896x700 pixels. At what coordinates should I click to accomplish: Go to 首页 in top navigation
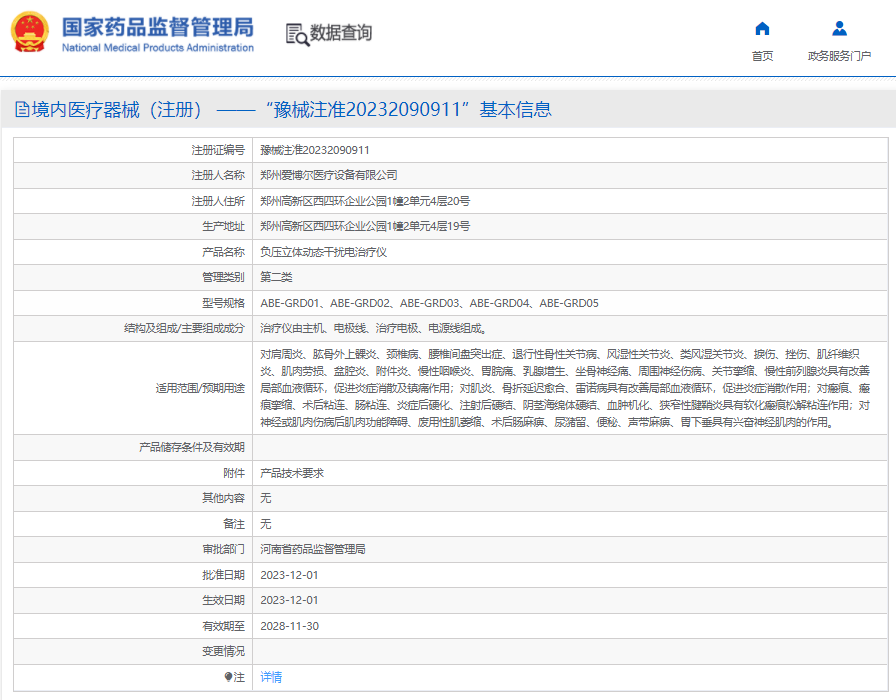[762, 56]
